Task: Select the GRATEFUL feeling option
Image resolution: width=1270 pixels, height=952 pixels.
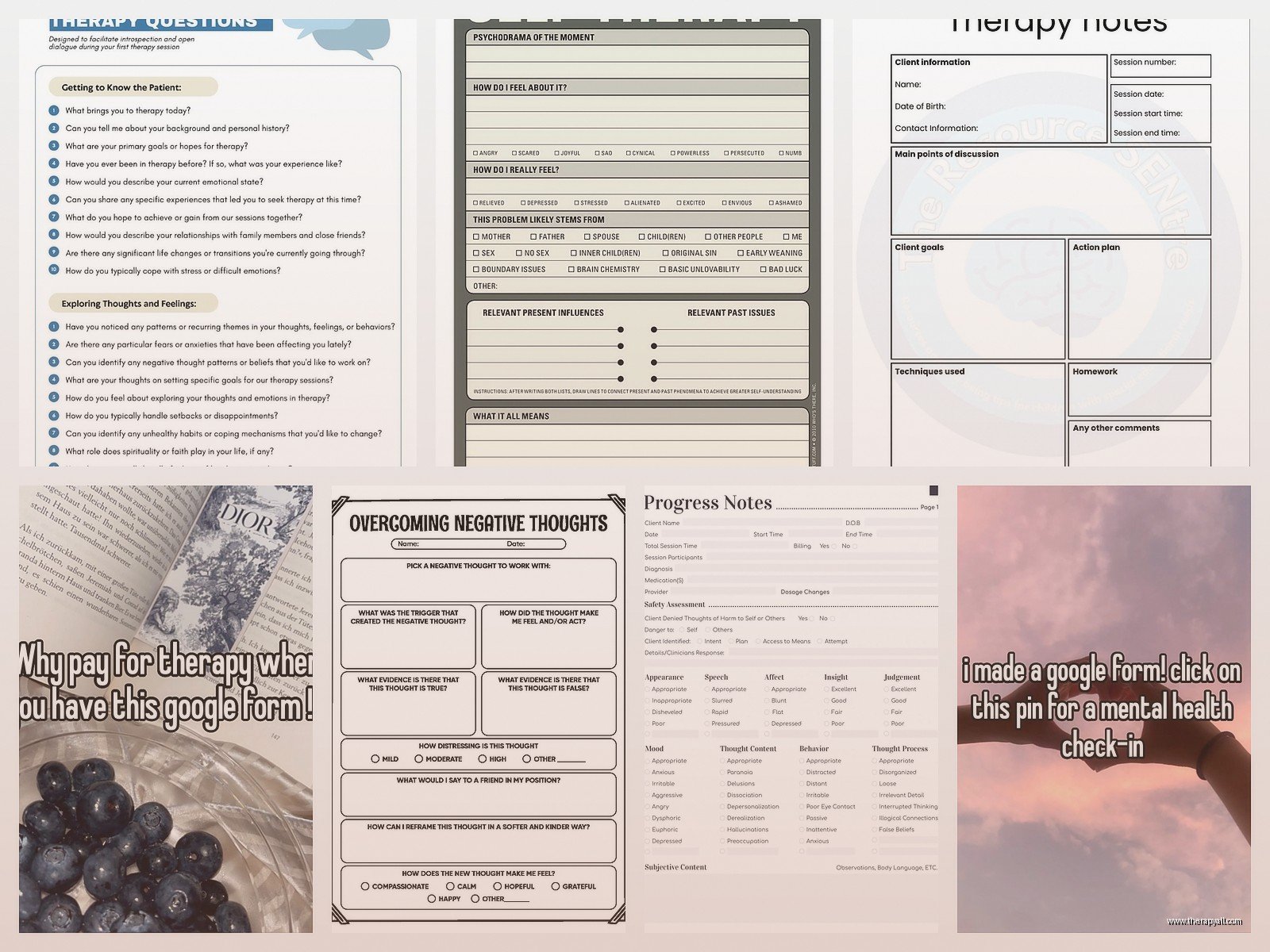Action: tap(556, 886)
